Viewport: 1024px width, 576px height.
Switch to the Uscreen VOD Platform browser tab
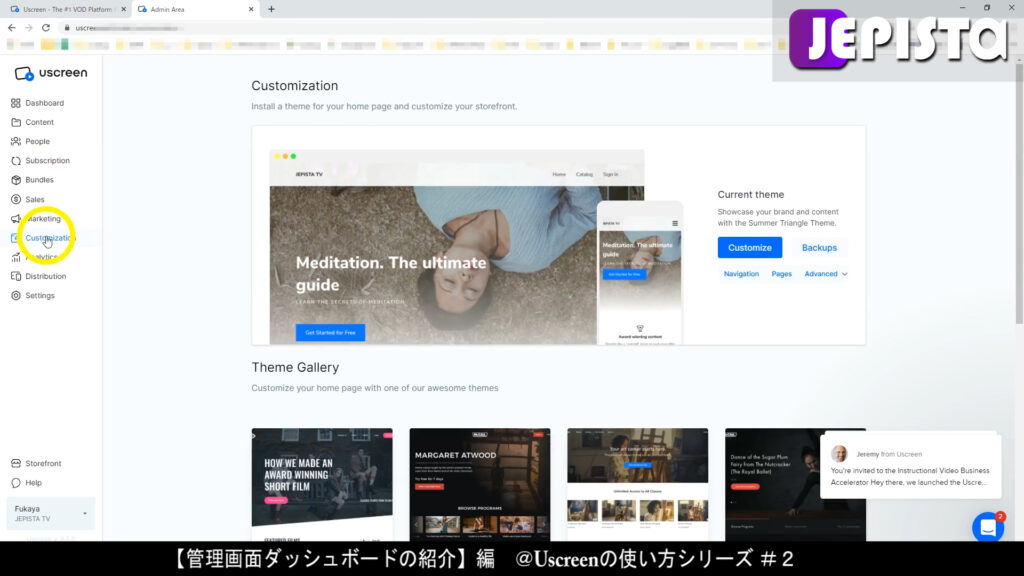coord(67,9)
